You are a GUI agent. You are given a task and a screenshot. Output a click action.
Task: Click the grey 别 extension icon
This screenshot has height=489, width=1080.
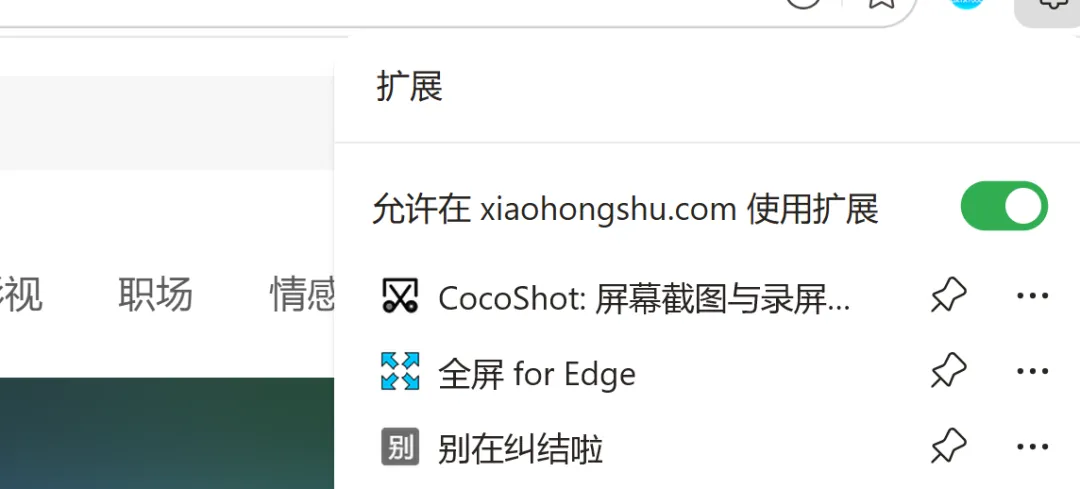point(400,447)
